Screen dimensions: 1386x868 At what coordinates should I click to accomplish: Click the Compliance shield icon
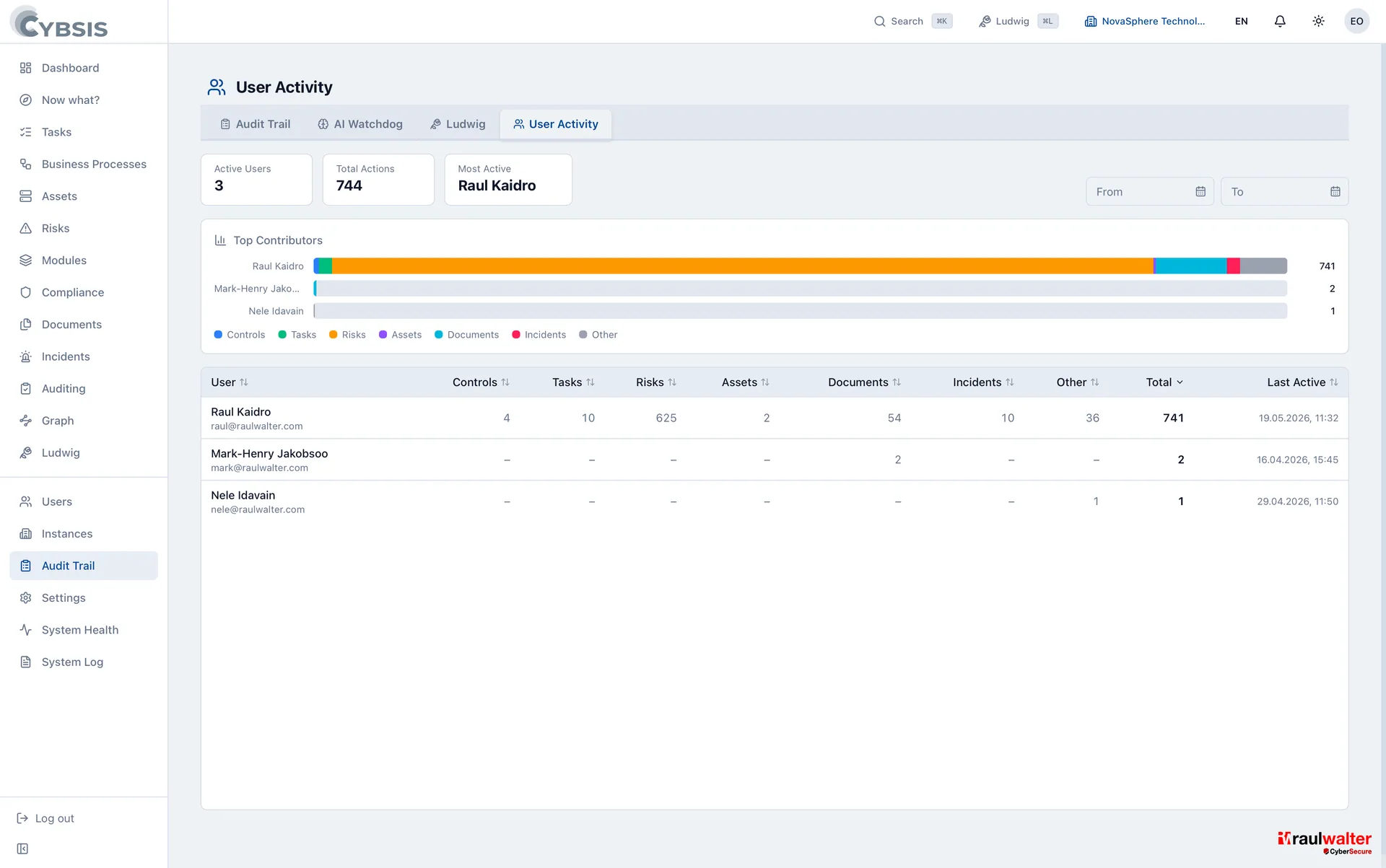tap(26, 292)
